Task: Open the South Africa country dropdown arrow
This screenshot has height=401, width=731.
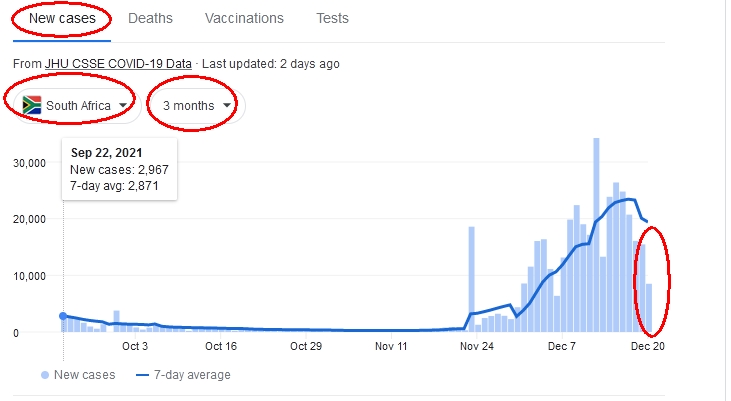Action: (x=123, y=105)
